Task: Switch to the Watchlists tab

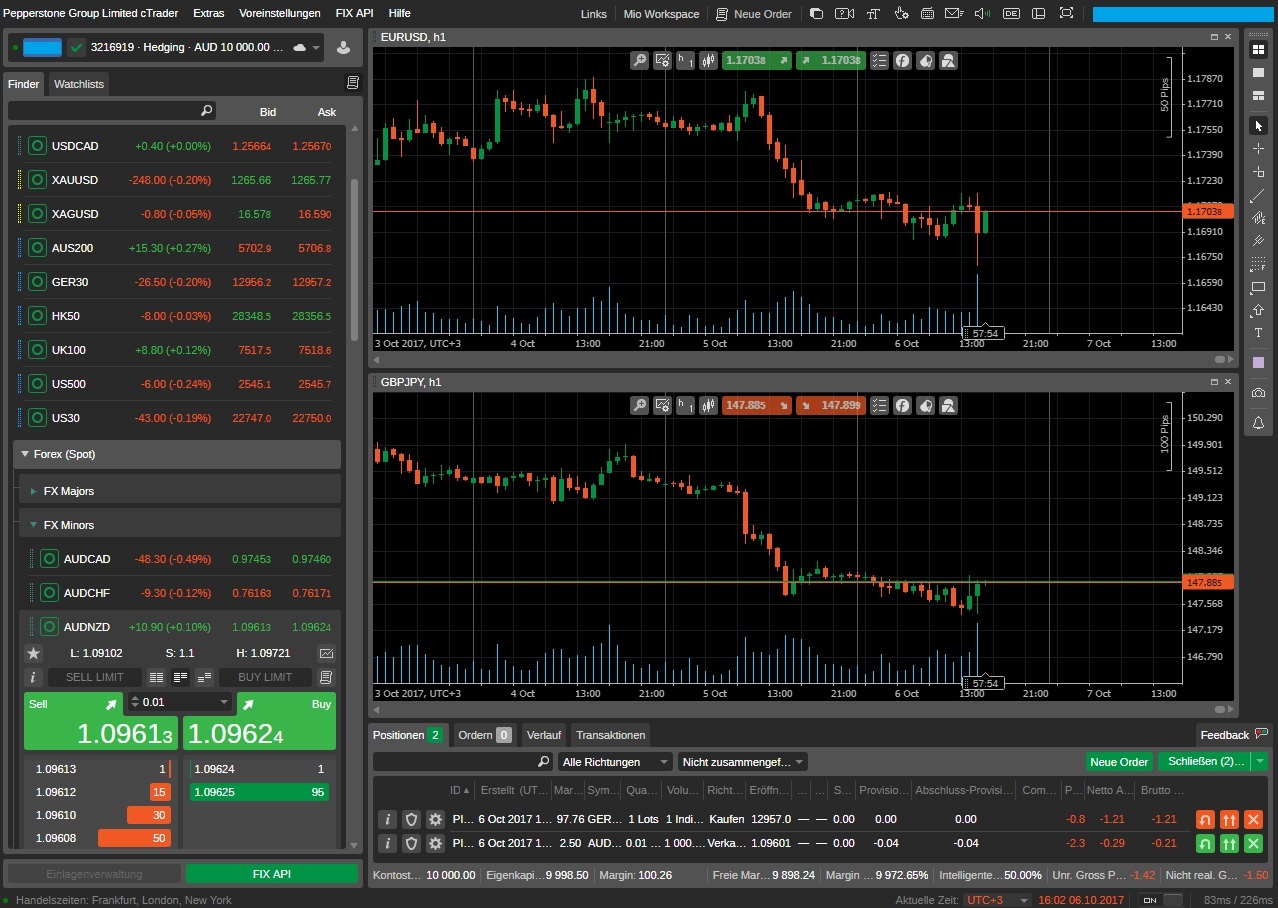Action: 79,84
